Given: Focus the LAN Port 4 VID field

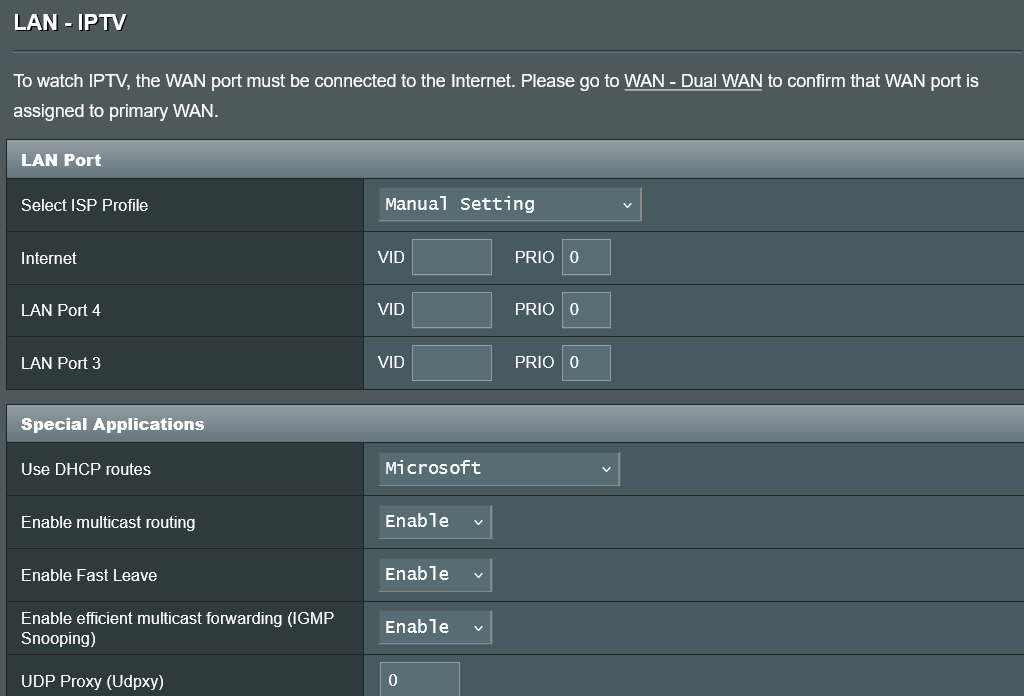Looking at the screenshot, I should click(x=451, y=310).
